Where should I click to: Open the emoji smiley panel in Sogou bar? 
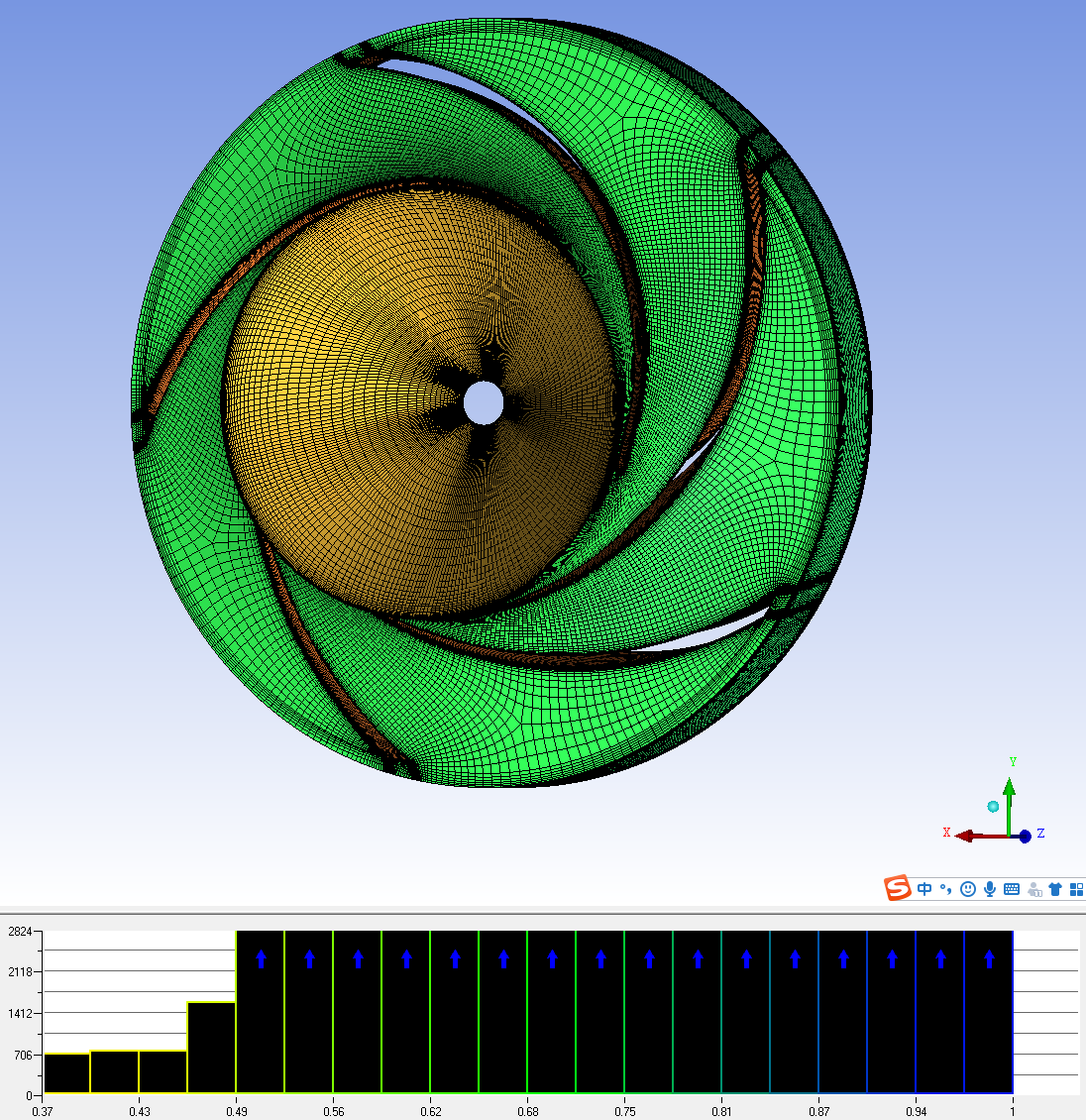point(968,889)
